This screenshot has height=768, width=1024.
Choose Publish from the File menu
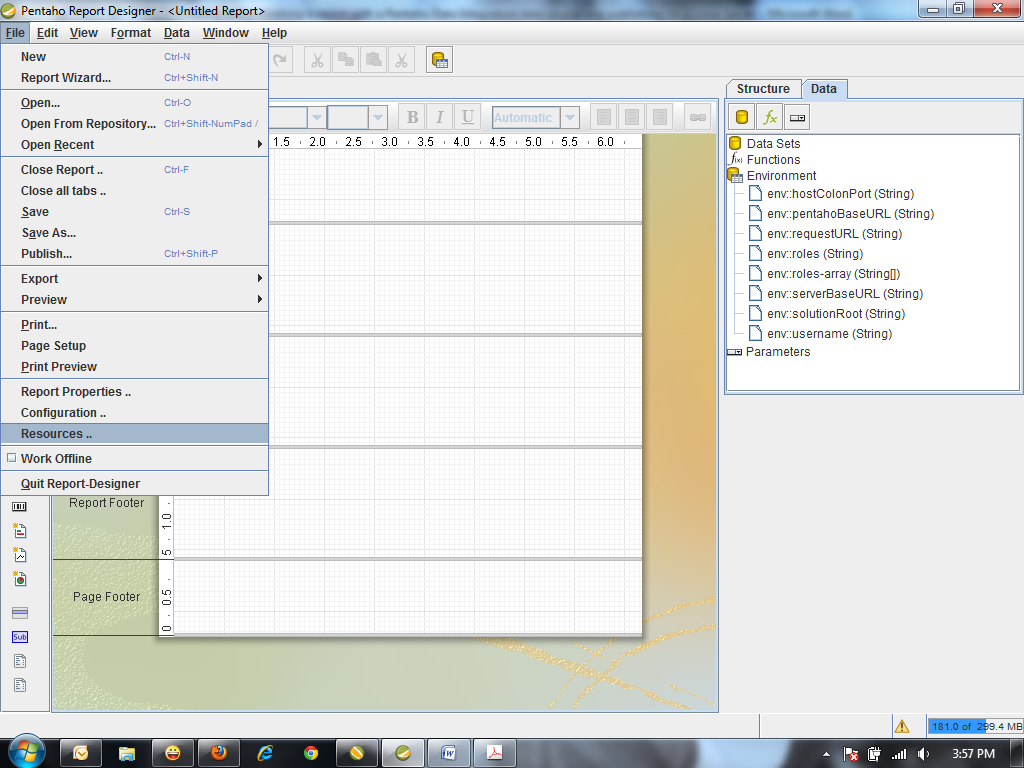tap(134, 253)
